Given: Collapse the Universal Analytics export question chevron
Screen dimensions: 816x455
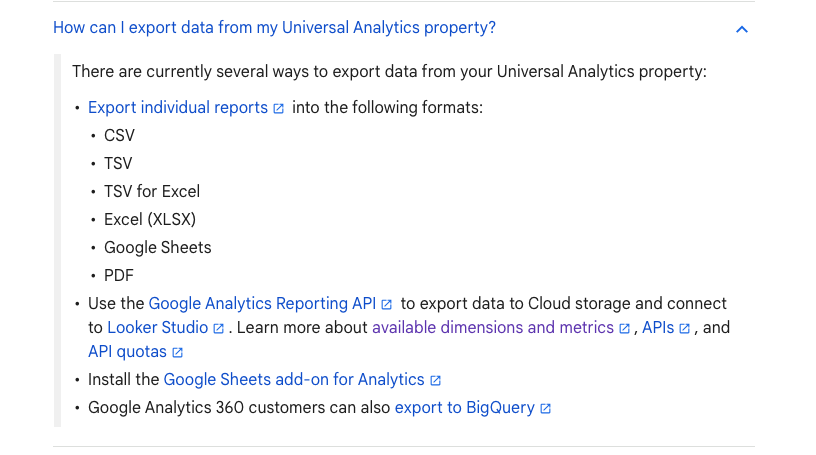Looking at the screenshot, I should (x=742, y=29).
